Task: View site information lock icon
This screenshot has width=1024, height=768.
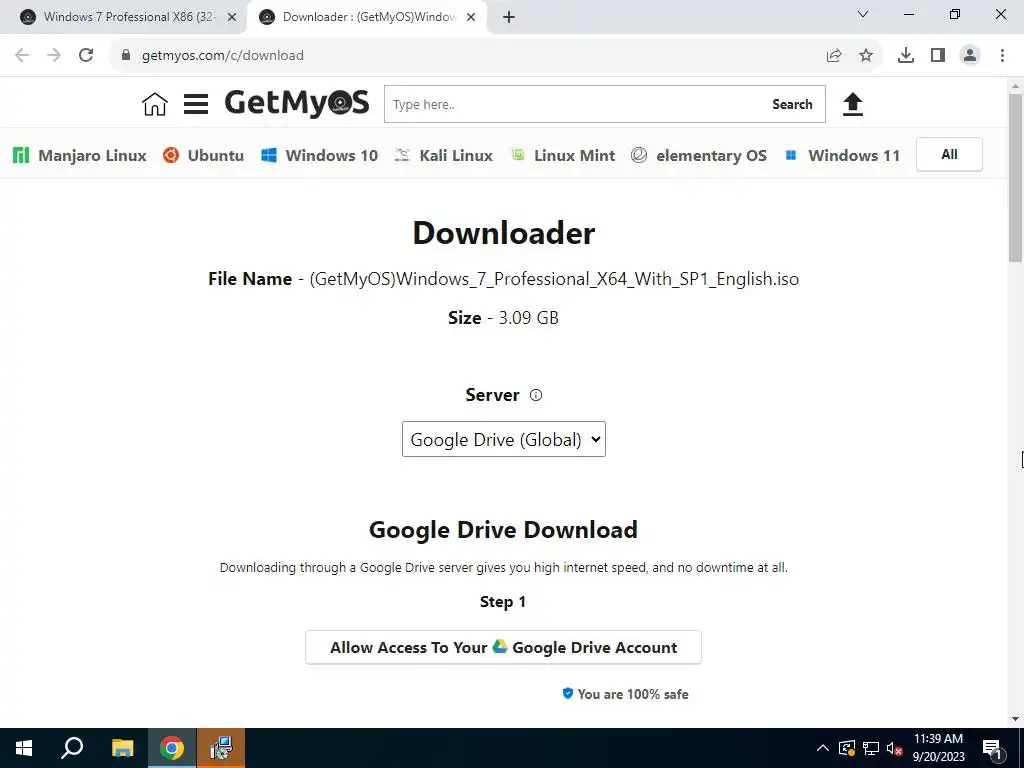Action: coord(126,56)
